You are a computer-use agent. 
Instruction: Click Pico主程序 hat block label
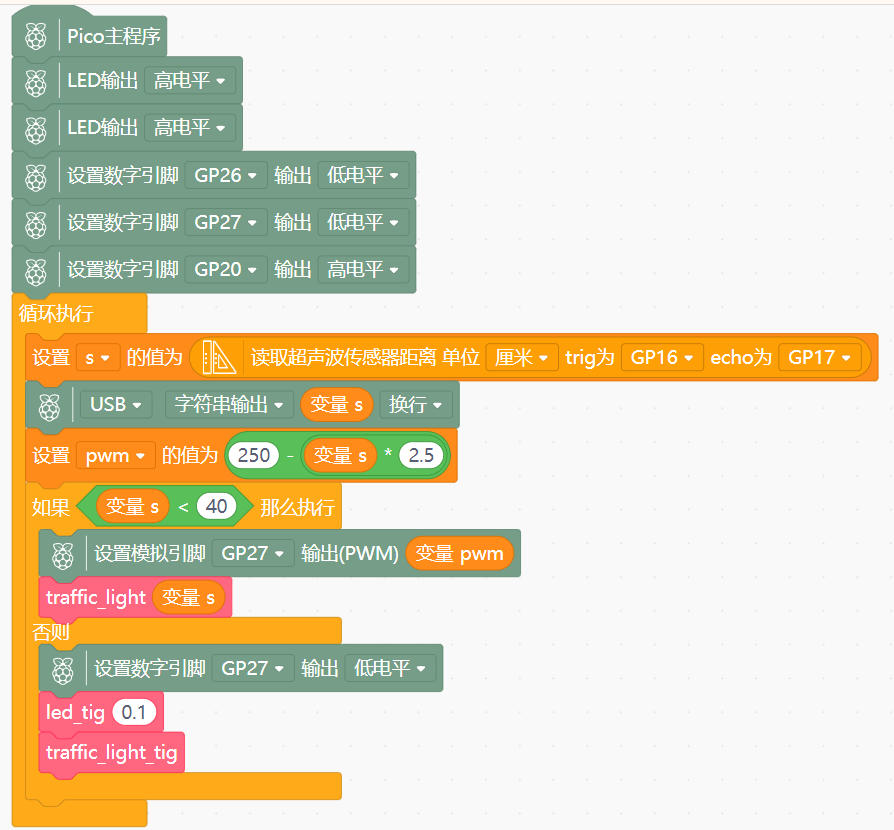pos(113,36)
